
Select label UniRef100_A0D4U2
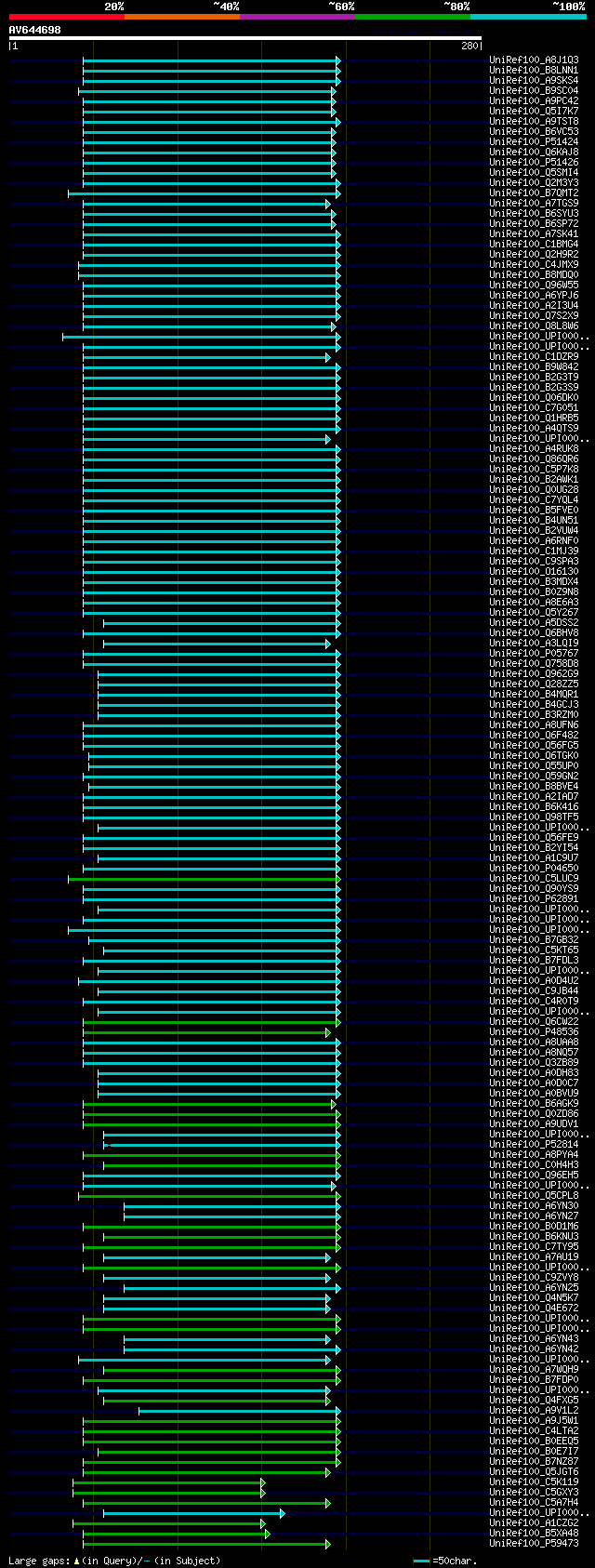534,981
